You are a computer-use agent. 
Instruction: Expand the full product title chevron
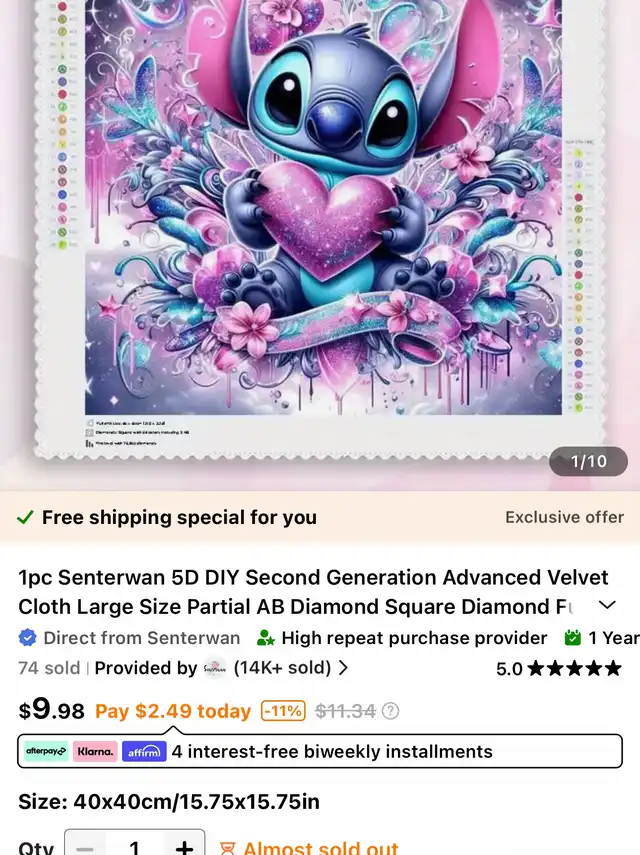pos(607,605)
